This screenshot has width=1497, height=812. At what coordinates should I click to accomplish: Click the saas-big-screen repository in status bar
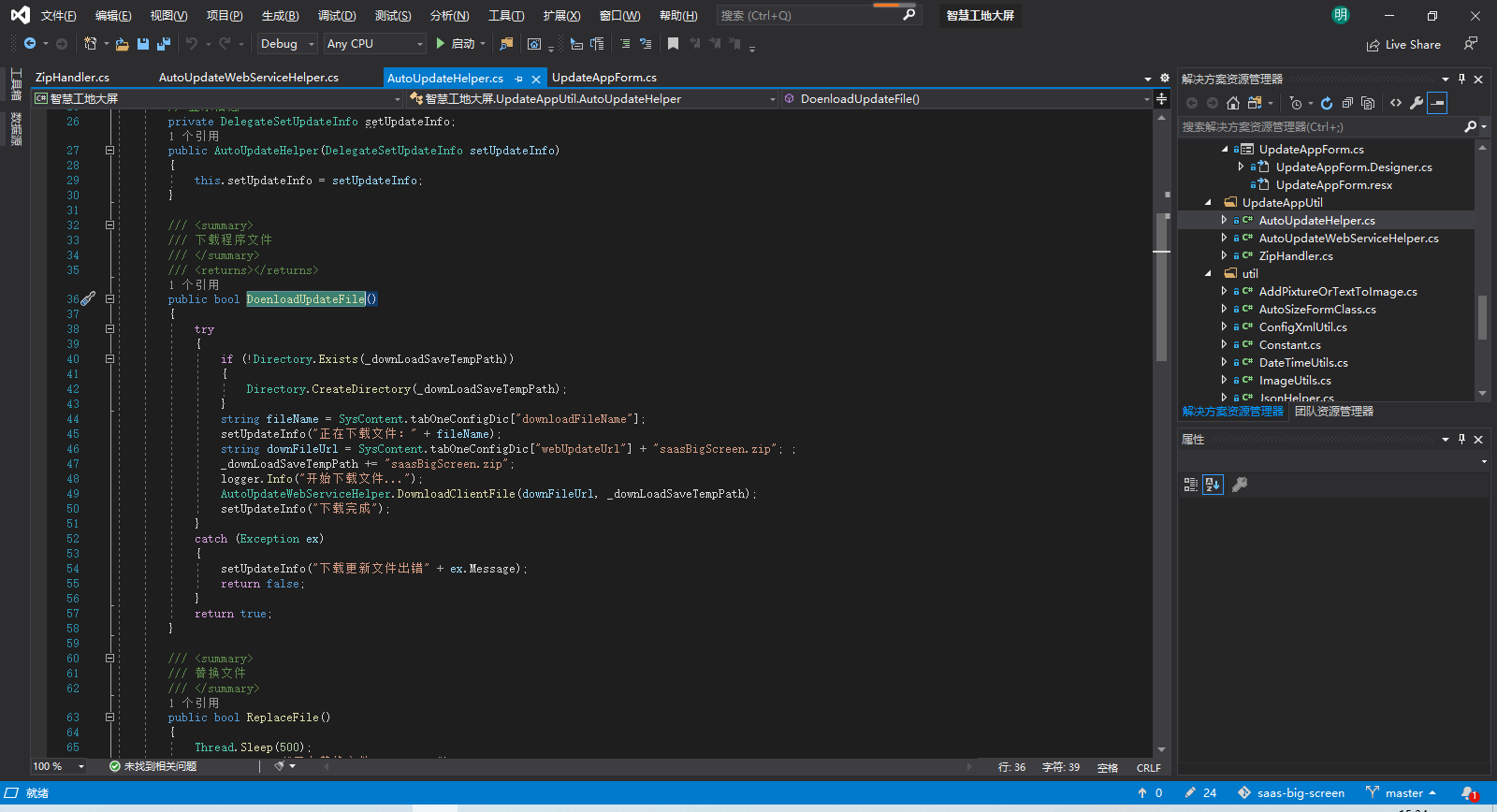1291,793
